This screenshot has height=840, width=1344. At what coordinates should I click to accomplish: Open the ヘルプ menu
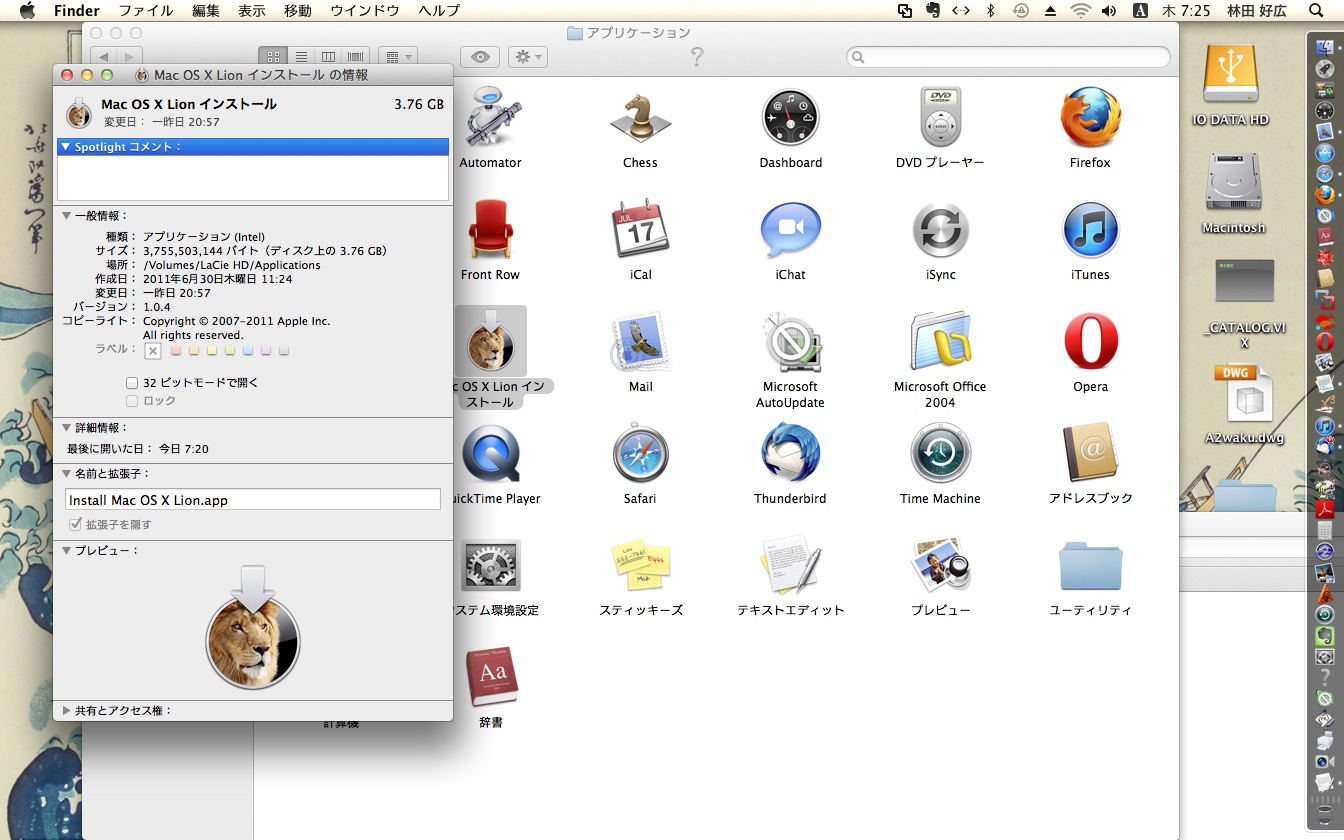coord(439,11)
